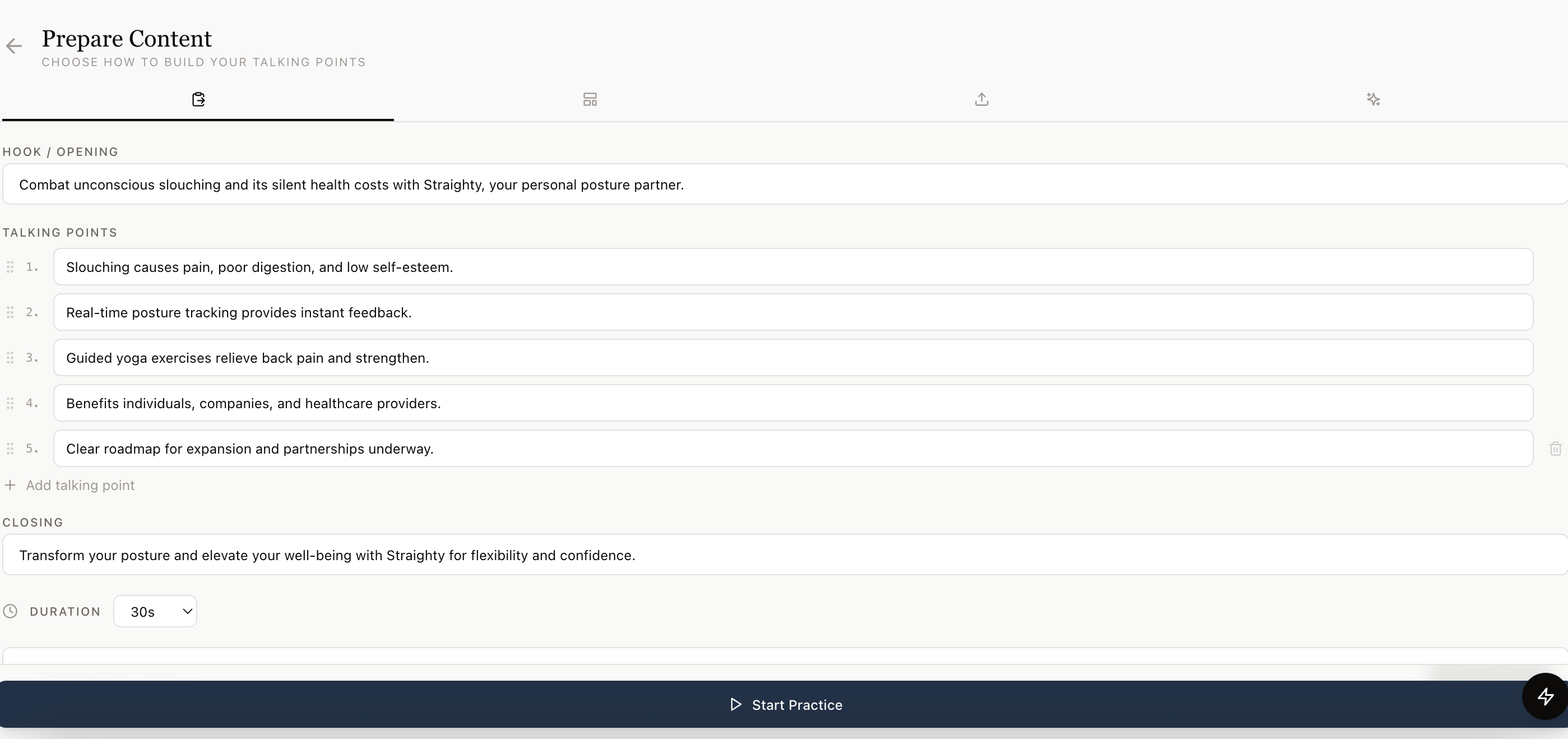Click drag handle beside talking point 4
The height and width of the screenshot is (739, 1568).
pyautogui.click(x=10, y=403)
